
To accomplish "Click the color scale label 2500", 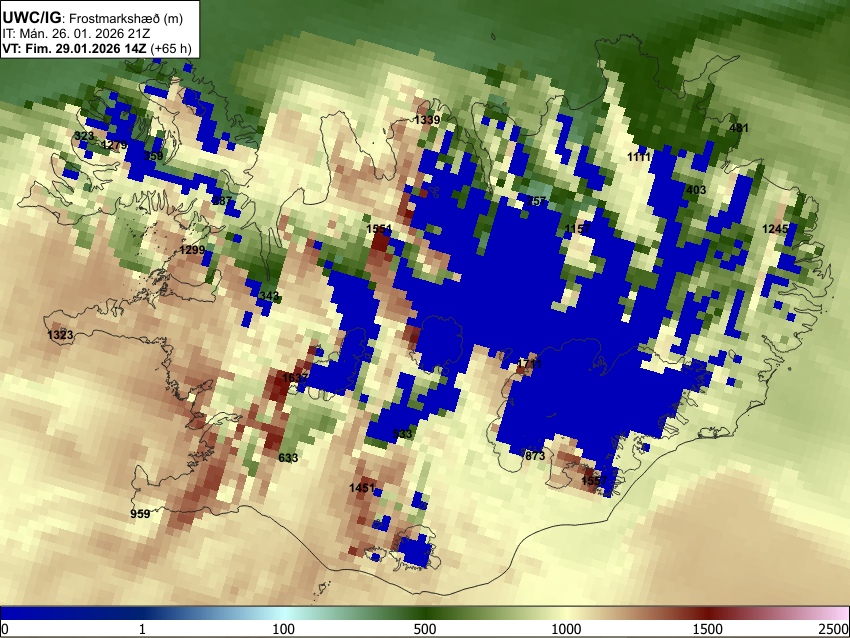I will pyautogui.click(x=834, y=629).
